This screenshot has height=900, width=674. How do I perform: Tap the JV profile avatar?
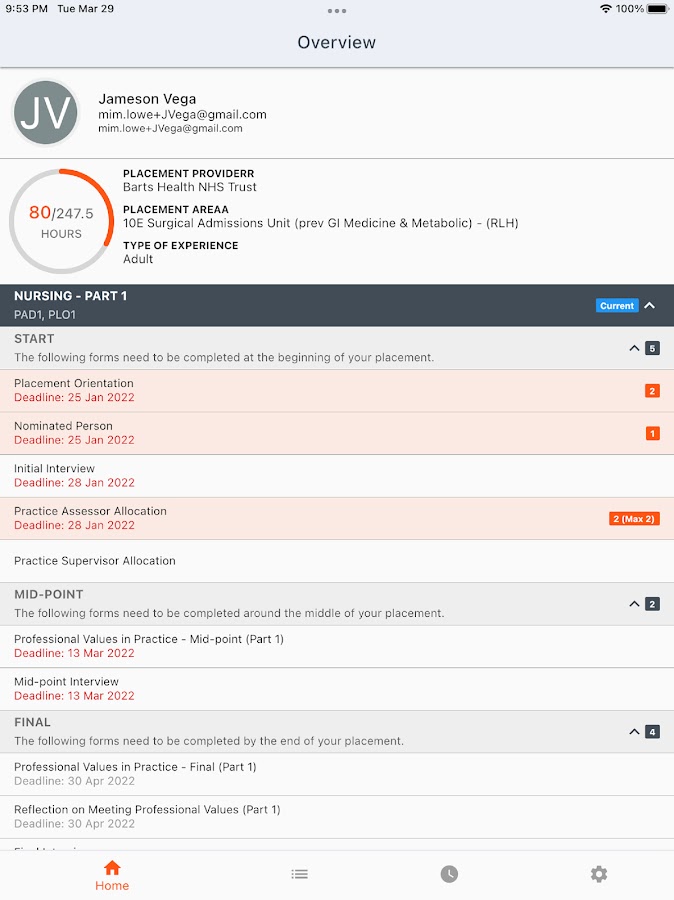(46, 113)
